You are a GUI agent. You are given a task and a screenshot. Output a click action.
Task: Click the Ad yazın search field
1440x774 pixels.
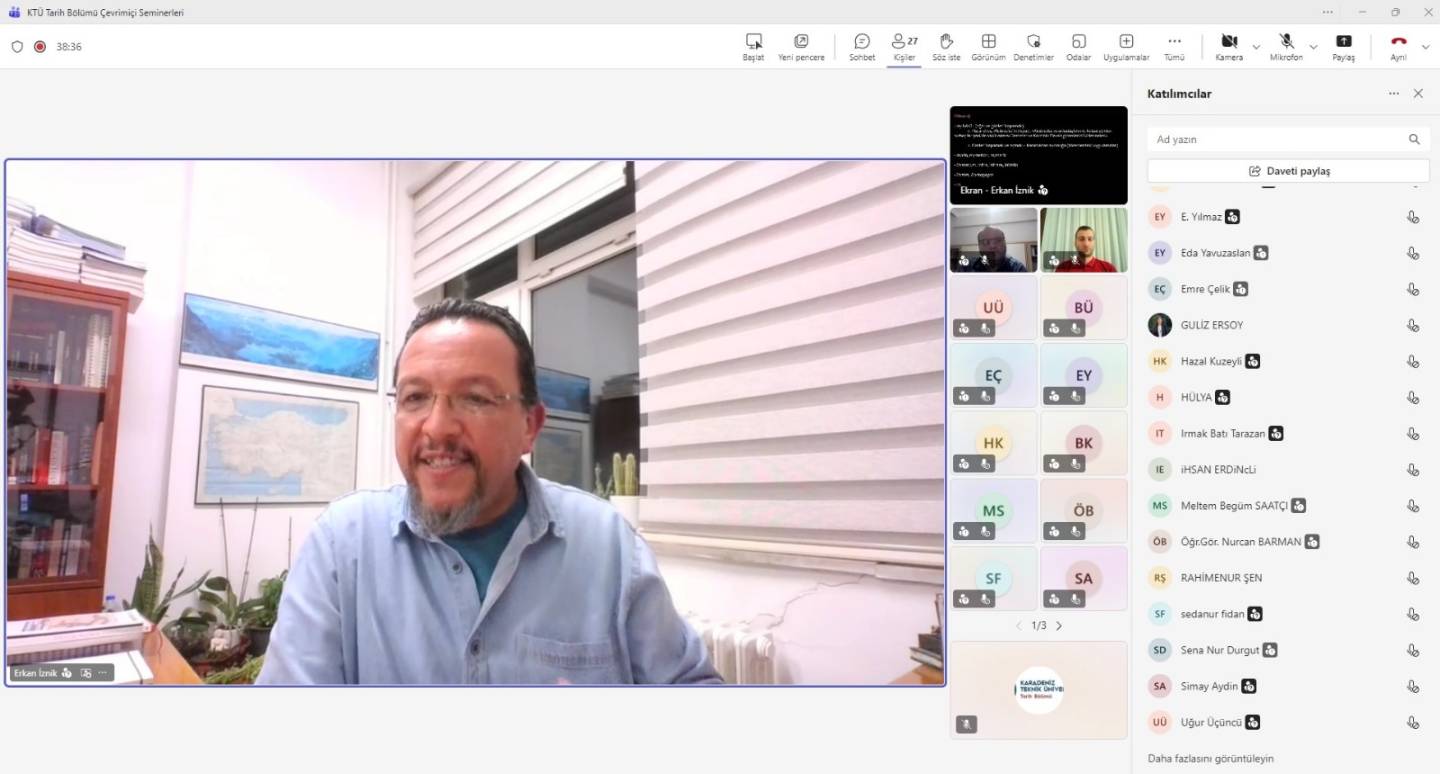pyautogui.click(x=1278, y=139)
